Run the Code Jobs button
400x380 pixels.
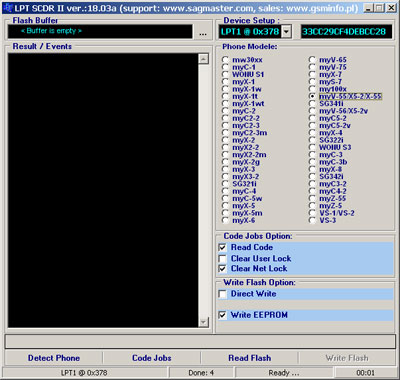(152, 358)
